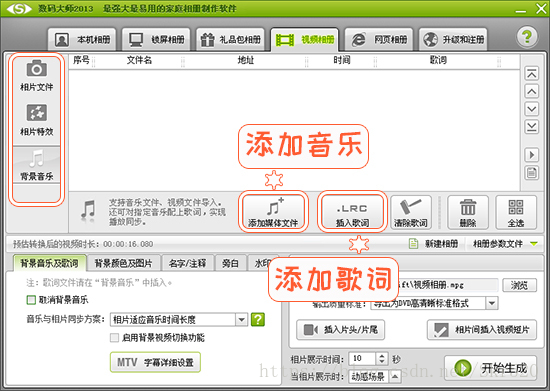Move item to top with top arrow

pyautogui.click(x=532, y=74)
